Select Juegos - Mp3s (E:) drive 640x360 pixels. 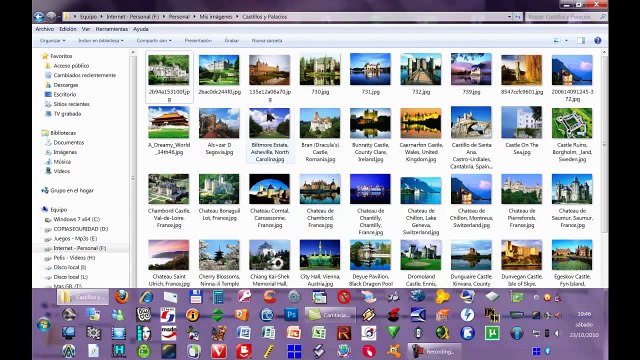(75, 238)
